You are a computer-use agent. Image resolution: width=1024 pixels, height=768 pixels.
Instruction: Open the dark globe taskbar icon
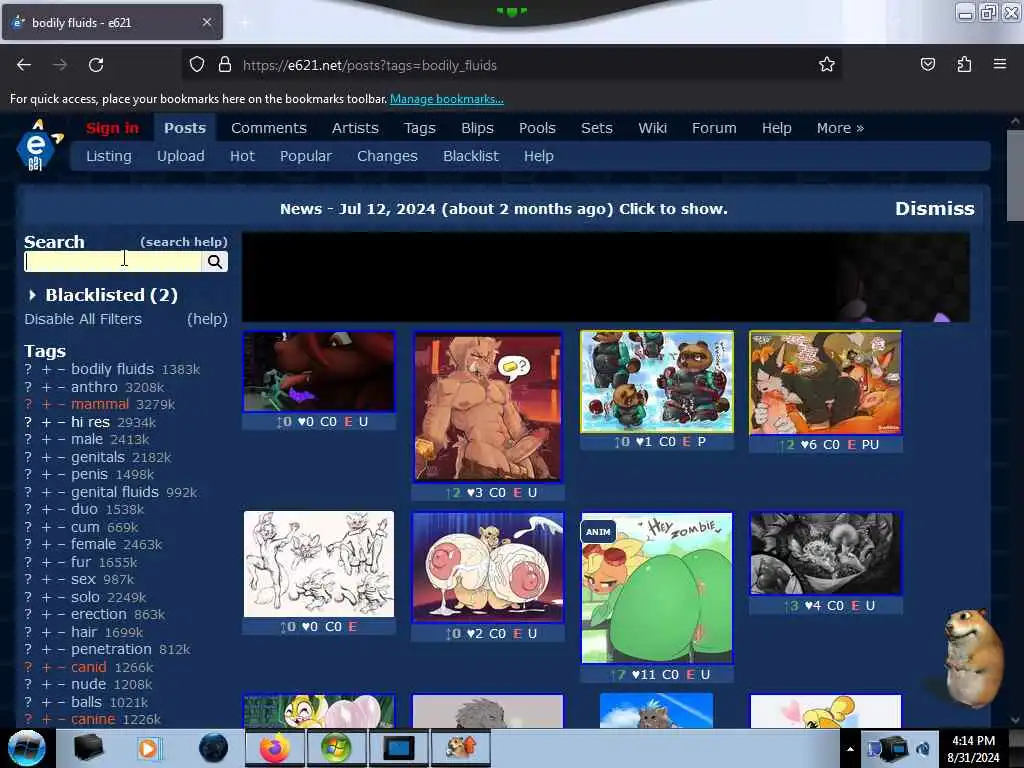(214, 748)
